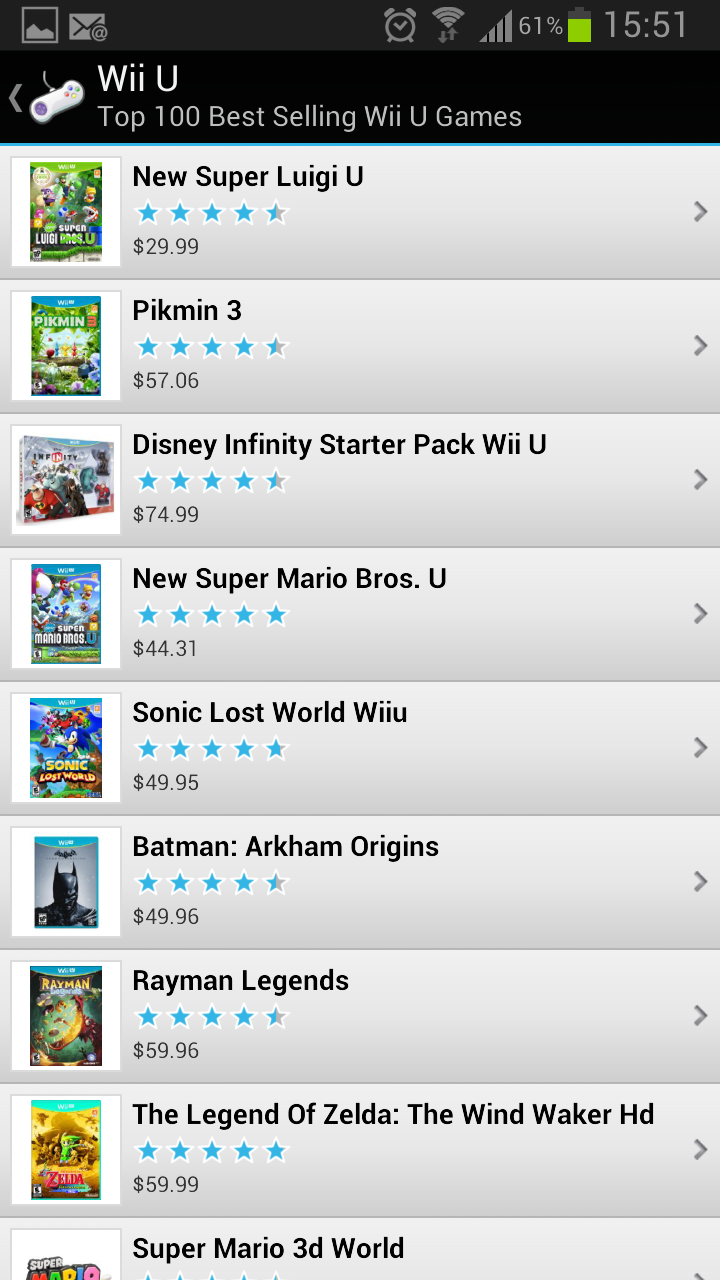Expand the Sonic Lost World row chevron

700,747
